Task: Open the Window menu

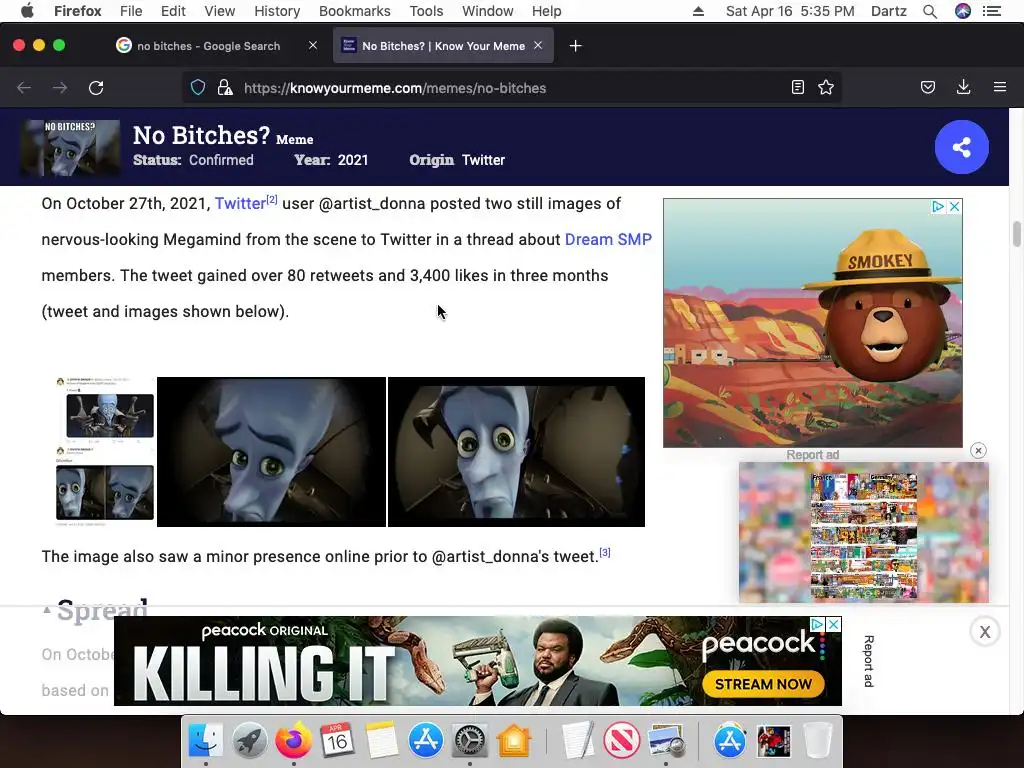Action: tap(488, 11)
